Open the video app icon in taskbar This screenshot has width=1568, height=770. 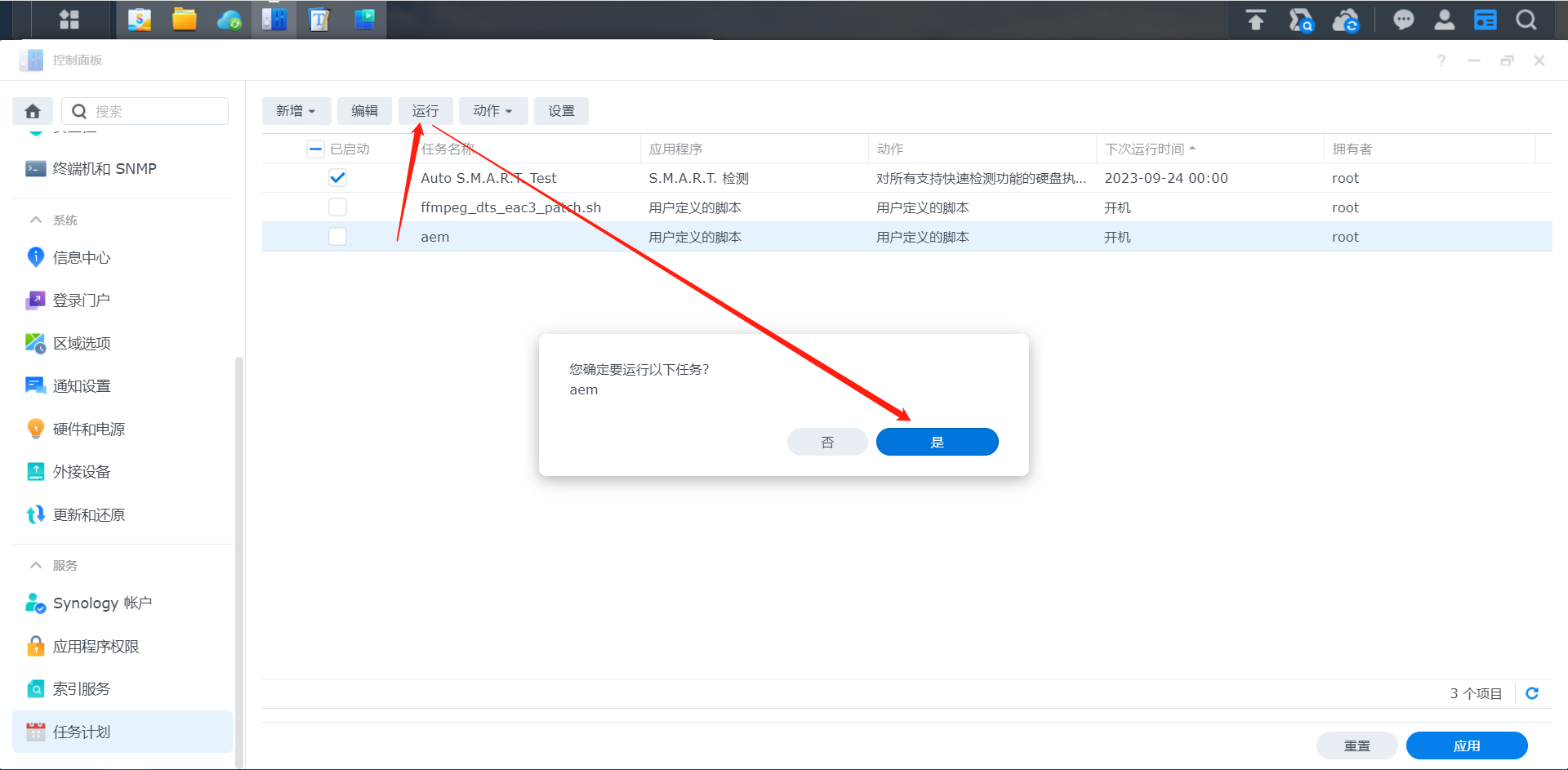(364, 20)
